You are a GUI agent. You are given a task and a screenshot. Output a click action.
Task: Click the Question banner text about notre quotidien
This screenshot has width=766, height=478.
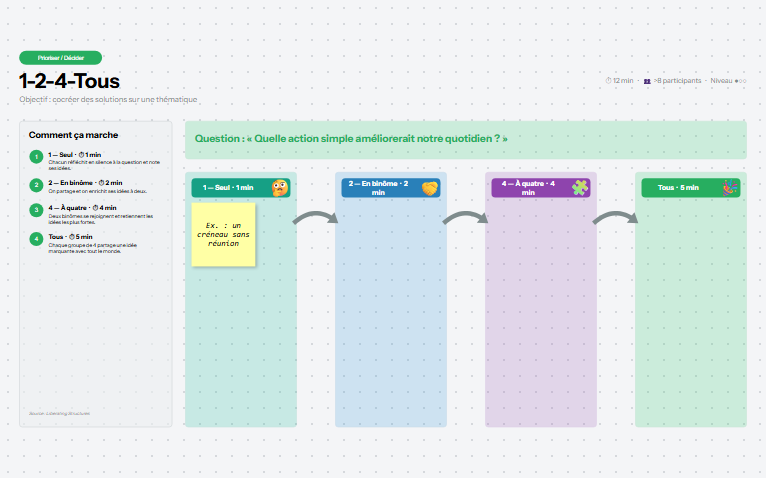tap(351, 139)
